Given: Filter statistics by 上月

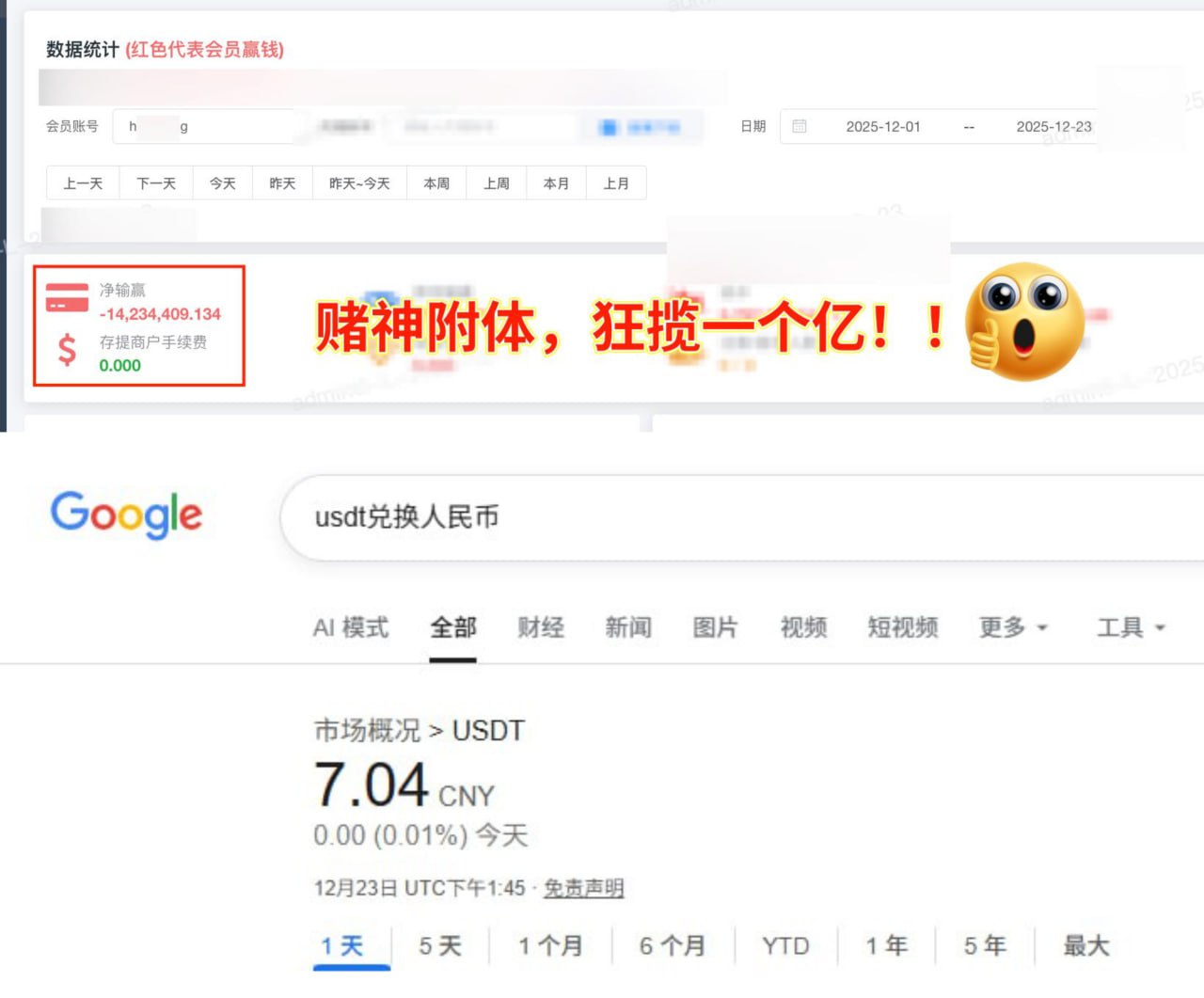Looking at the screenshot, I should pyautogui.click(x=616, y=183).
